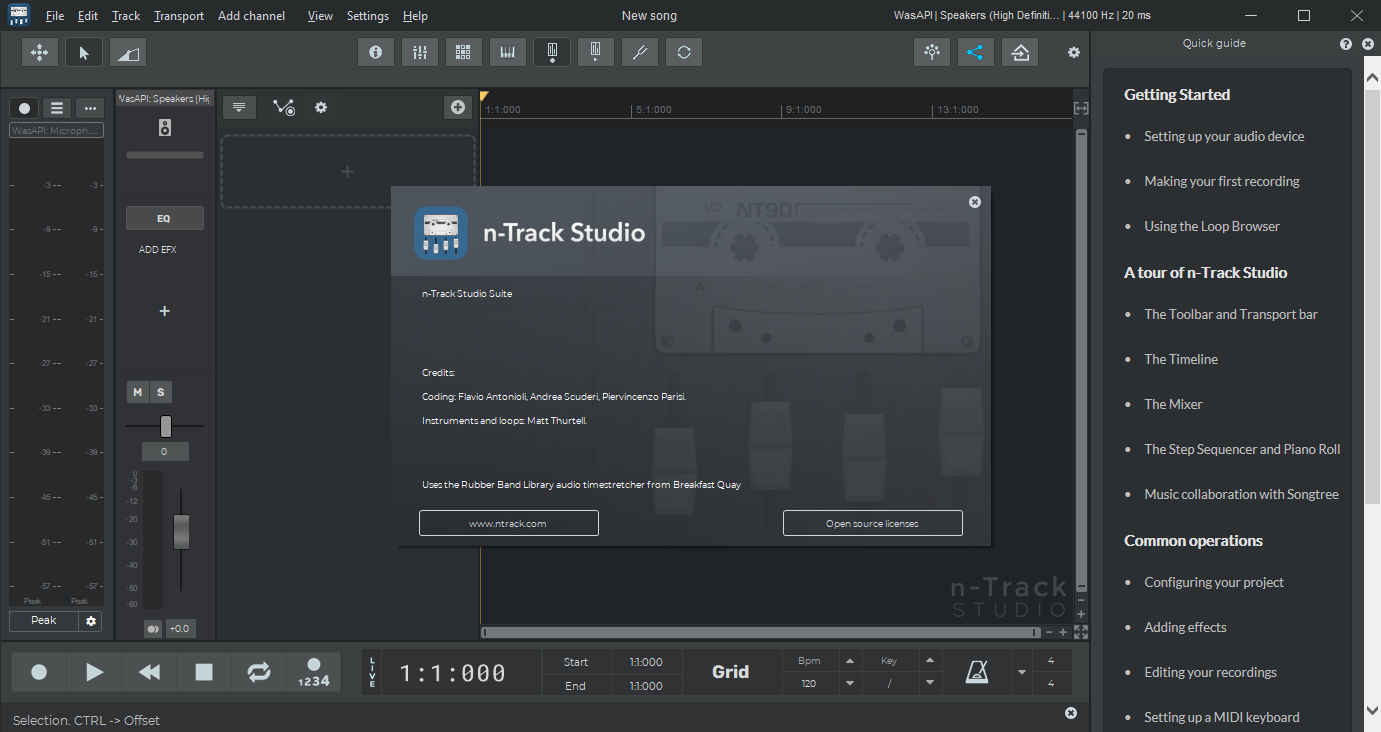Solo the channel with S button
Viewport: 1381px width, 732px height.
click(x=160, y=392)
